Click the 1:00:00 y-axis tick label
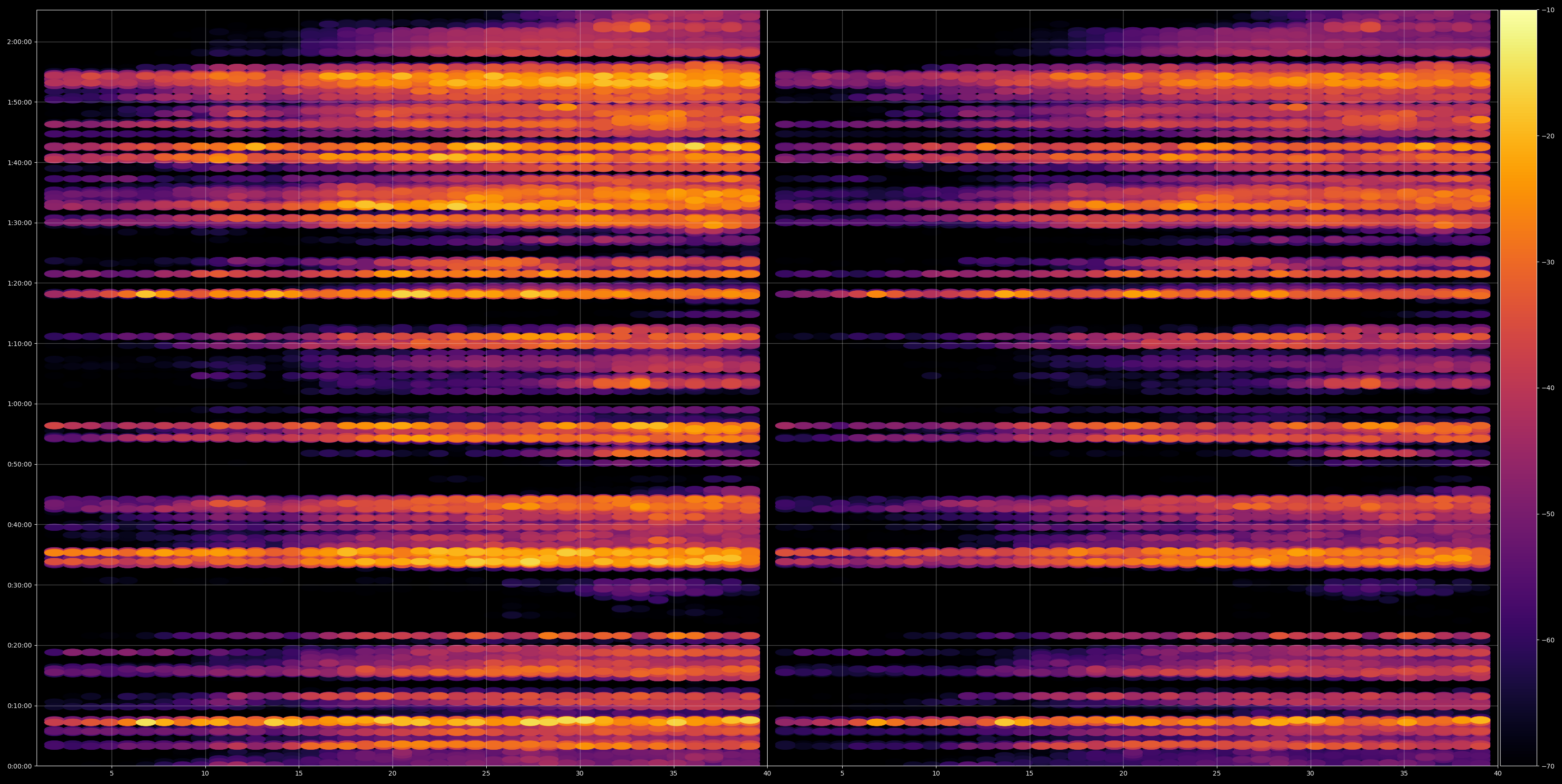This screenshot has height=784, width=1562. tap(20, 404)
